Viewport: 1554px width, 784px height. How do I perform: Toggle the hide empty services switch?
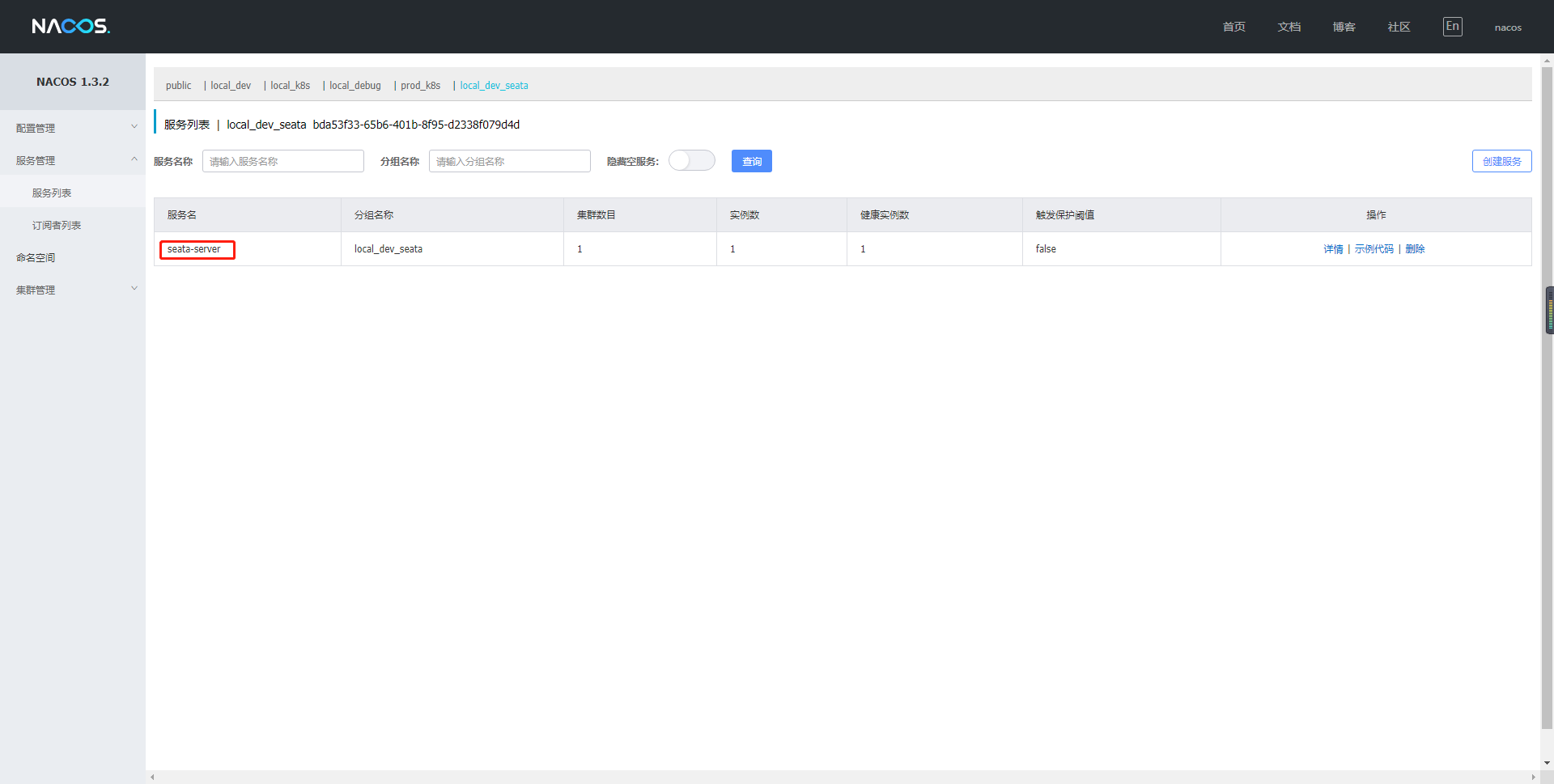(x=692, y=161)
